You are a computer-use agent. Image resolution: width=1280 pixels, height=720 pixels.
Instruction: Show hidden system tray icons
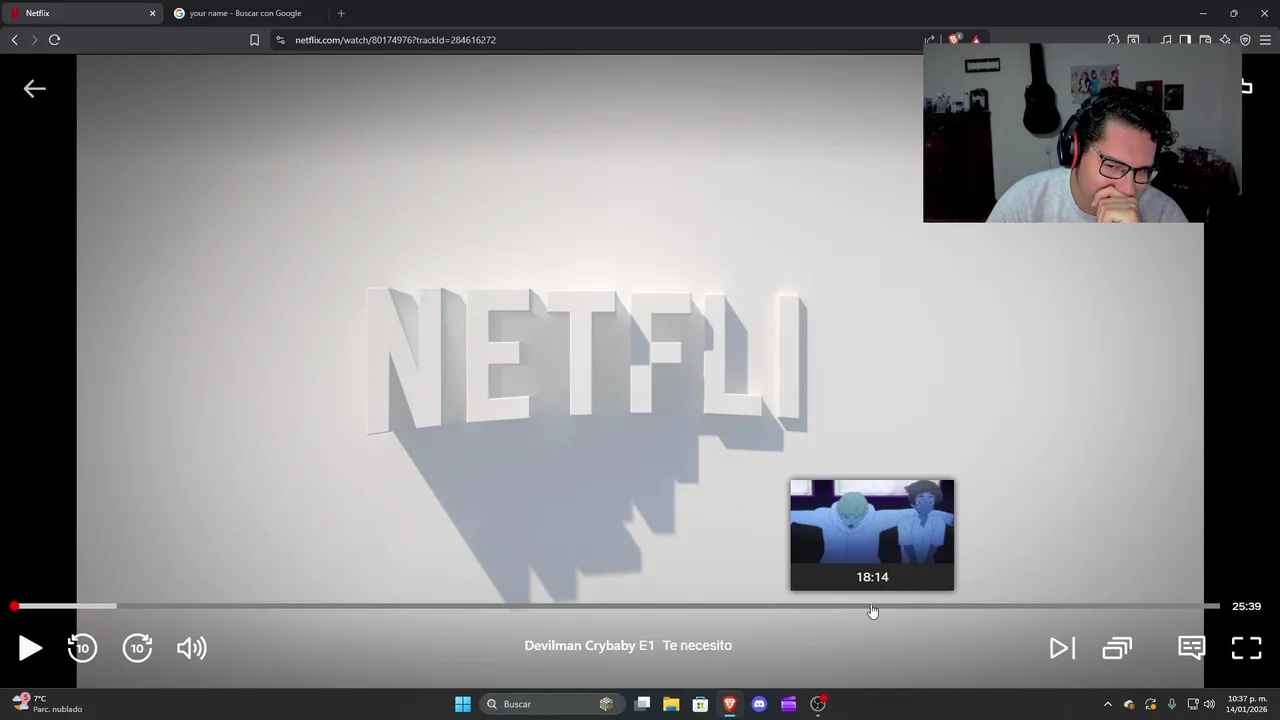tap(1107, 704)
